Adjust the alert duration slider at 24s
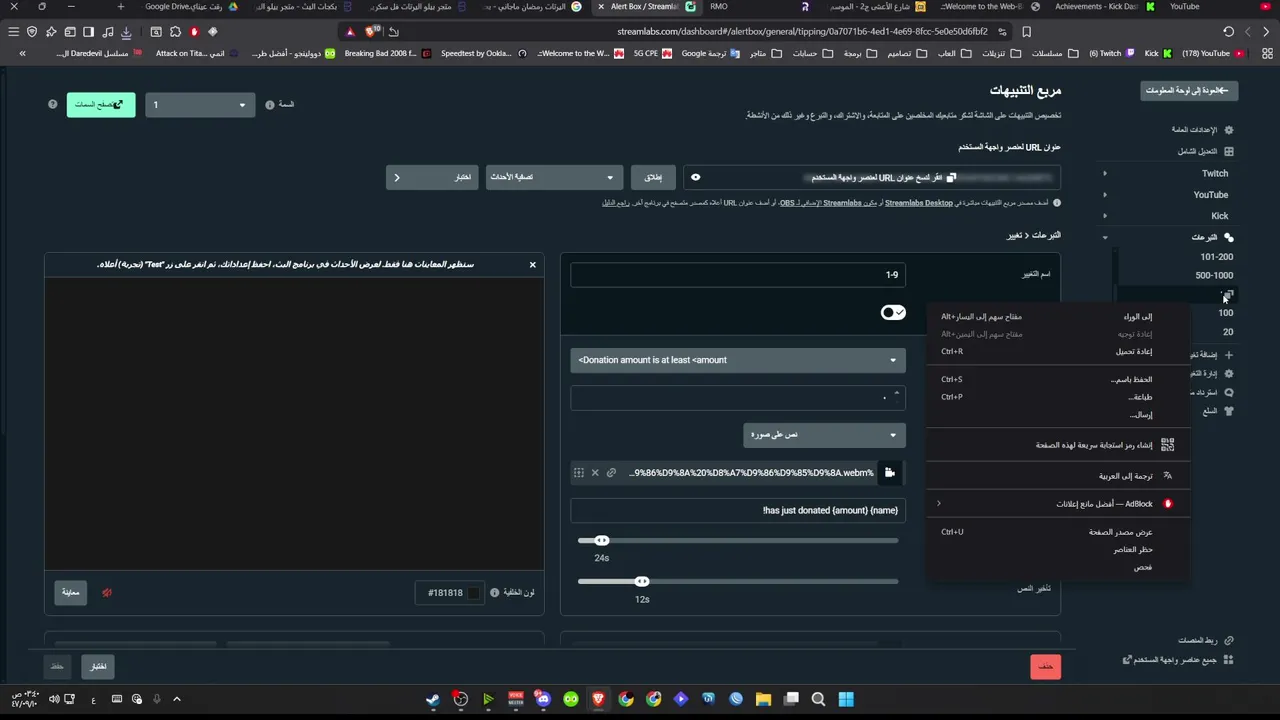The image size is (1280, 720). 602,541
